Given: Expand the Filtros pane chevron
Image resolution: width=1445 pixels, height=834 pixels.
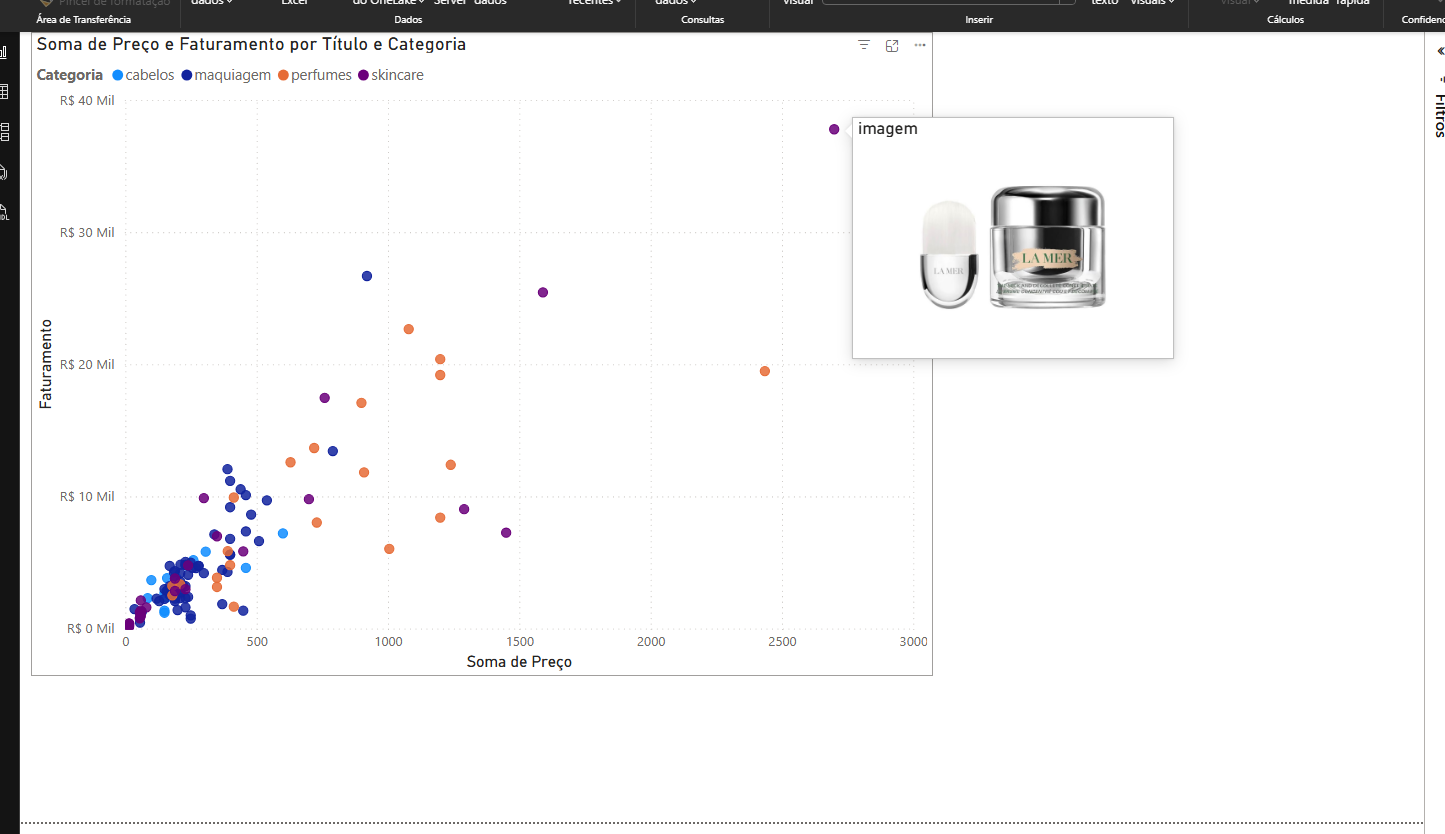Looking at the screenshot, I should (1440, 52).
